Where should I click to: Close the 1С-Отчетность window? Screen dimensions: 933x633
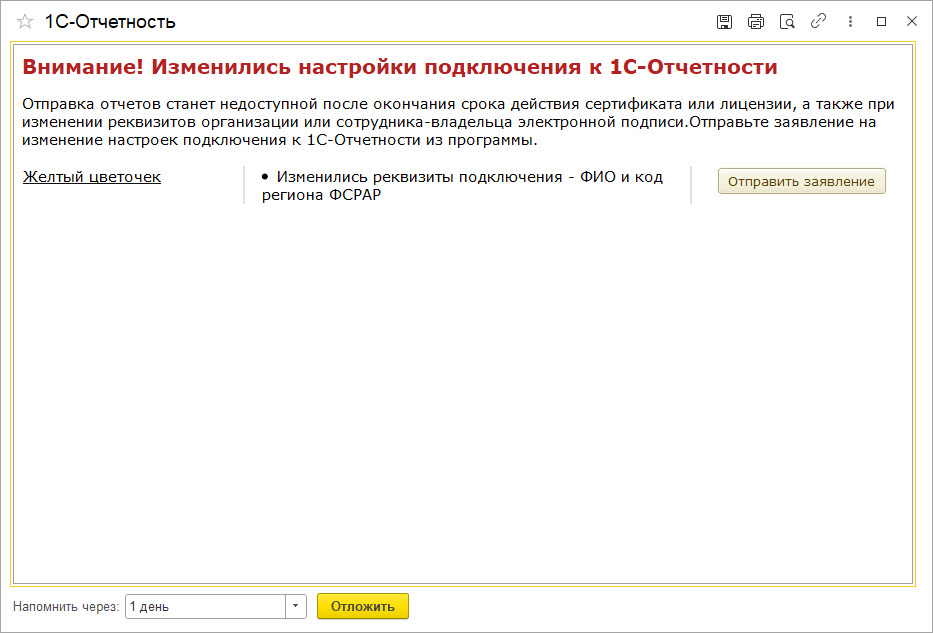click(x=912, y=22)
